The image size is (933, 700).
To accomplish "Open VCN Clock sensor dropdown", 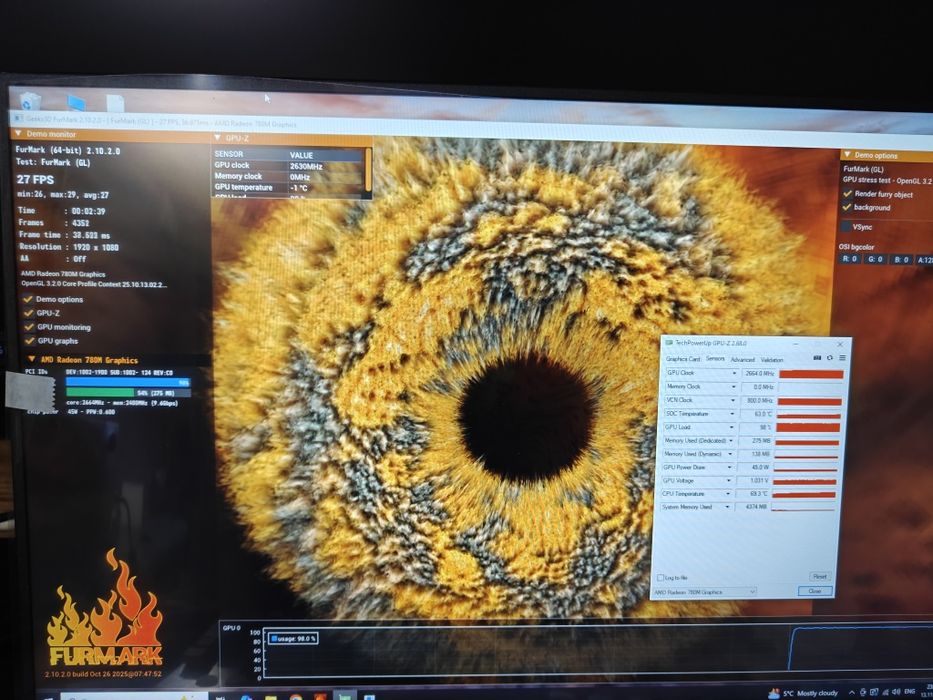I will point(733,401).
